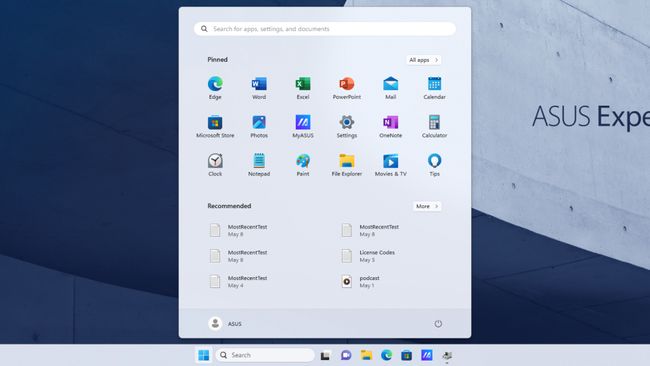Open Excel in the Start menu

(x=303, y=88)
